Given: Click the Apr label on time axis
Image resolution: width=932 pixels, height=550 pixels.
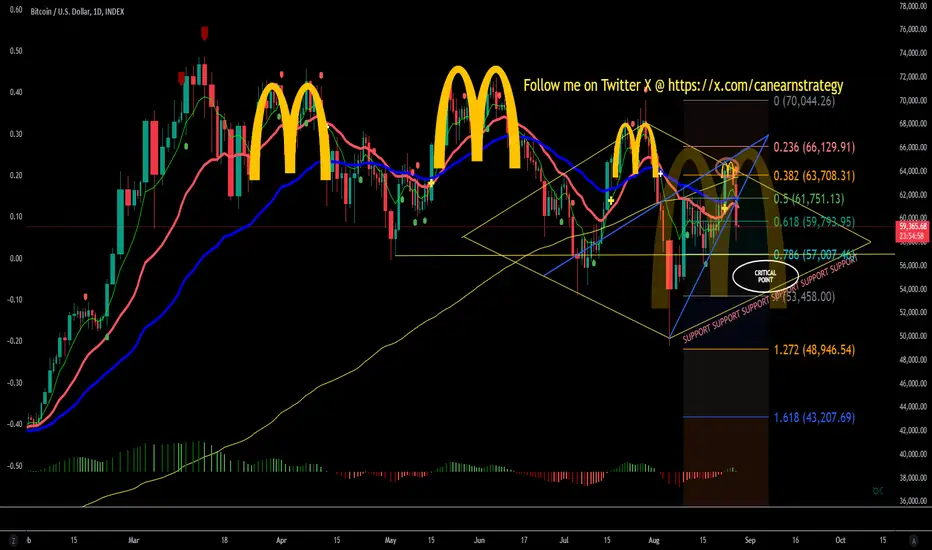Looking at the screenshot, I should 281,540.
